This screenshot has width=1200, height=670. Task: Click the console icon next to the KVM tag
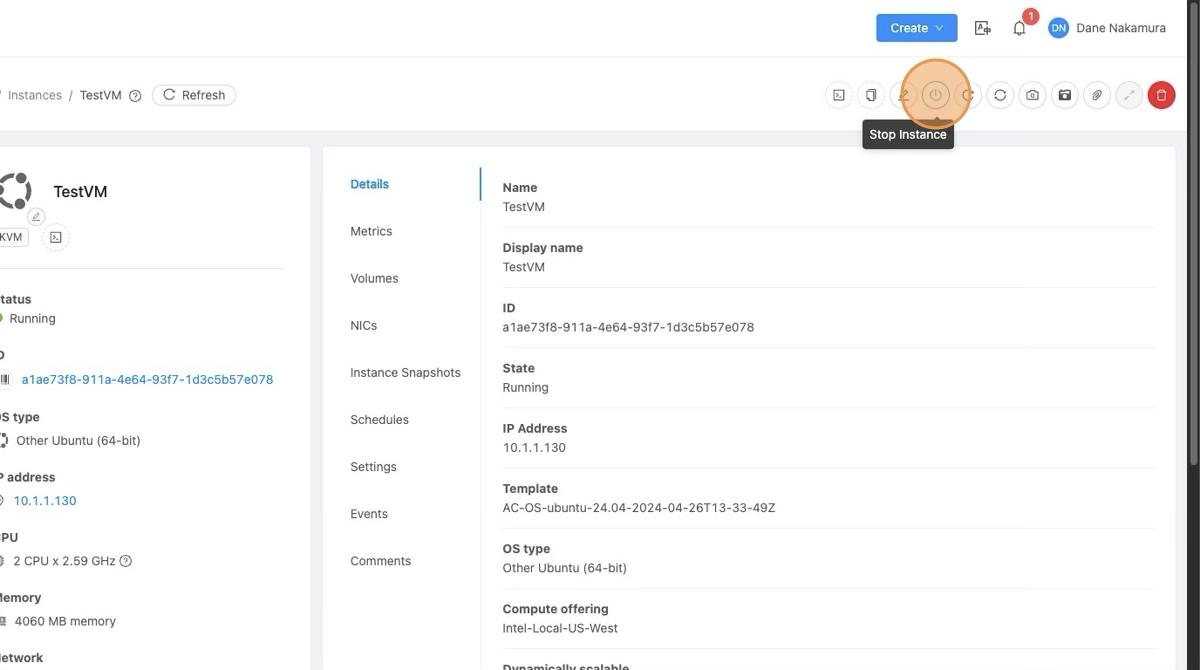pos(56,237)
